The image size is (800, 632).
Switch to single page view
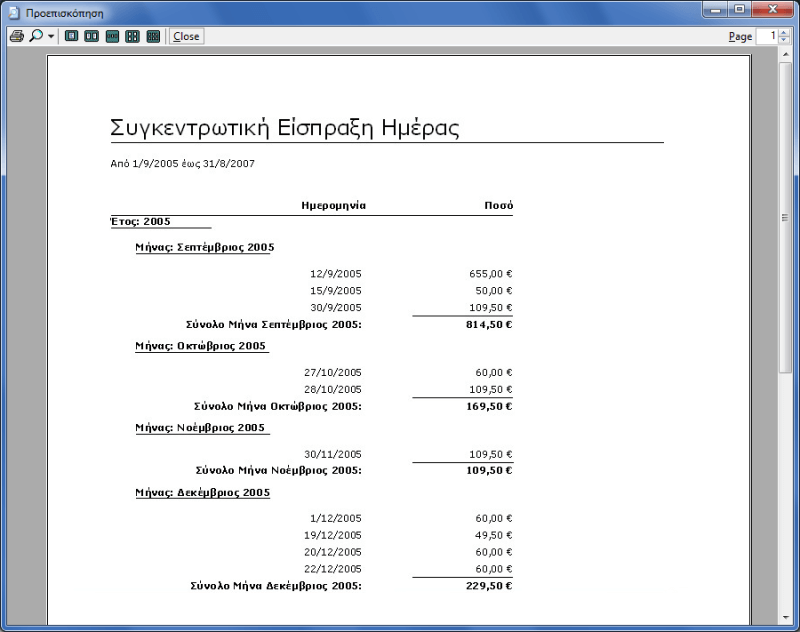point(71,36)
